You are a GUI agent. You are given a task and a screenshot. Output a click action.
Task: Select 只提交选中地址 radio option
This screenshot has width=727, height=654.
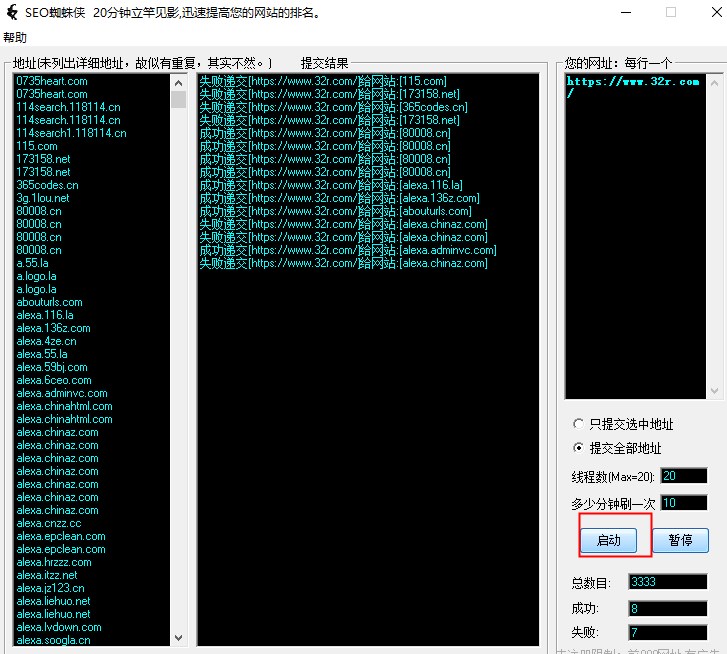click(623, 424)
